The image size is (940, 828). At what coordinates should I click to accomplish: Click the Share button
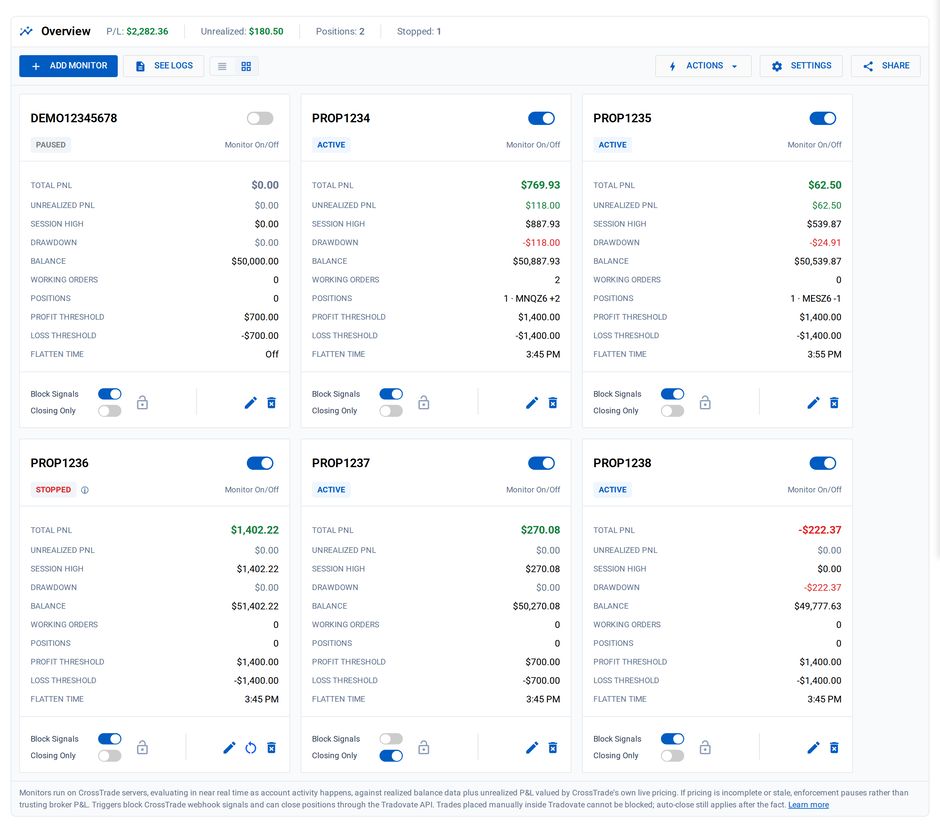(x=886, y=66)
